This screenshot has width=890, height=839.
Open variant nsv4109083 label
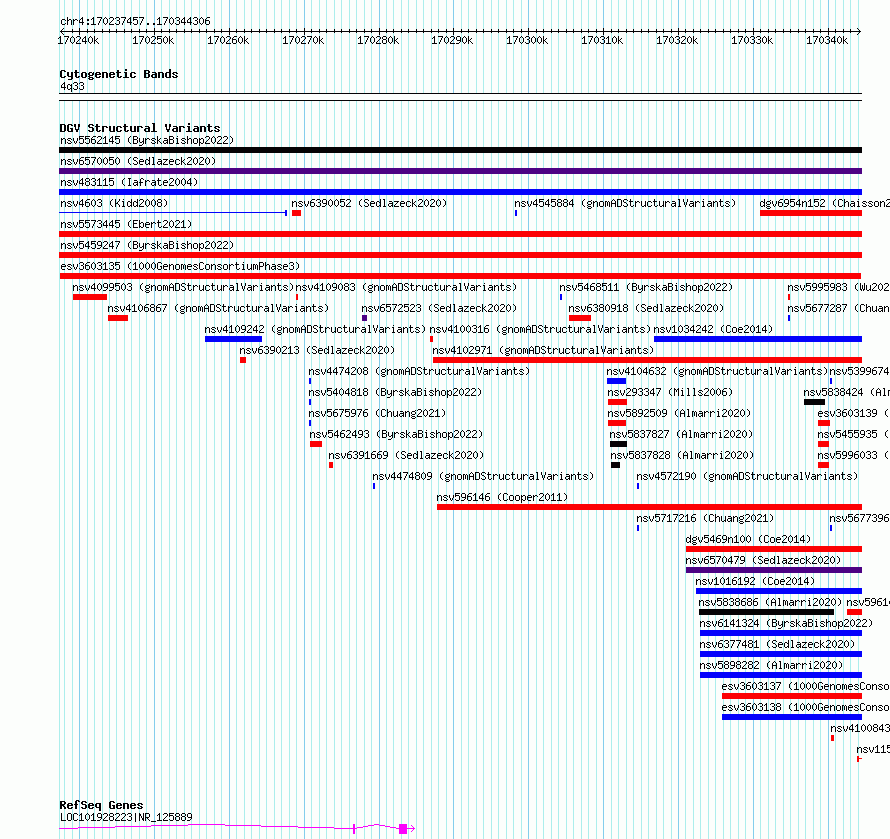click(406, 287)
